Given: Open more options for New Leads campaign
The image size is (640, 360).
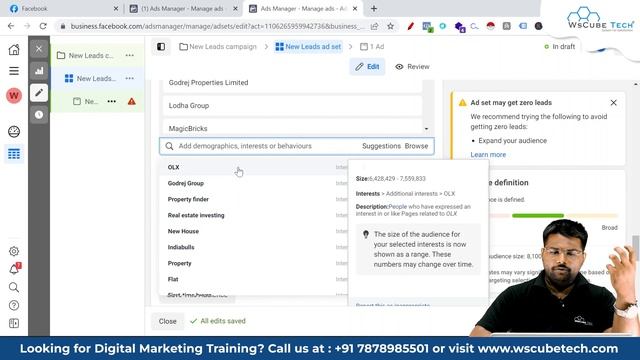Looking at the screenshot, I should coord(129,55).
